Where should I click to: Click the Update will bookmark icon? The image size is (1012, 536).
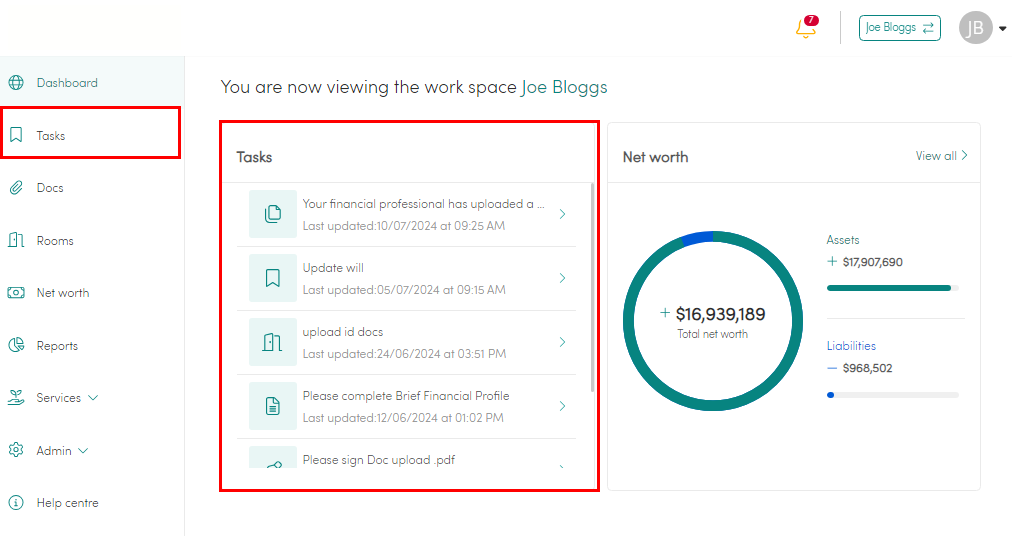[x=273, y=278]
